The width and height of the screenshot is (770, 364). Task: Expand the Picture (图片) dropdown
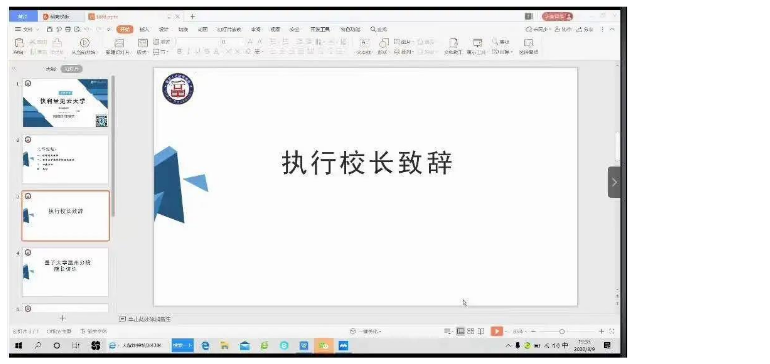(x=404, y=42)
